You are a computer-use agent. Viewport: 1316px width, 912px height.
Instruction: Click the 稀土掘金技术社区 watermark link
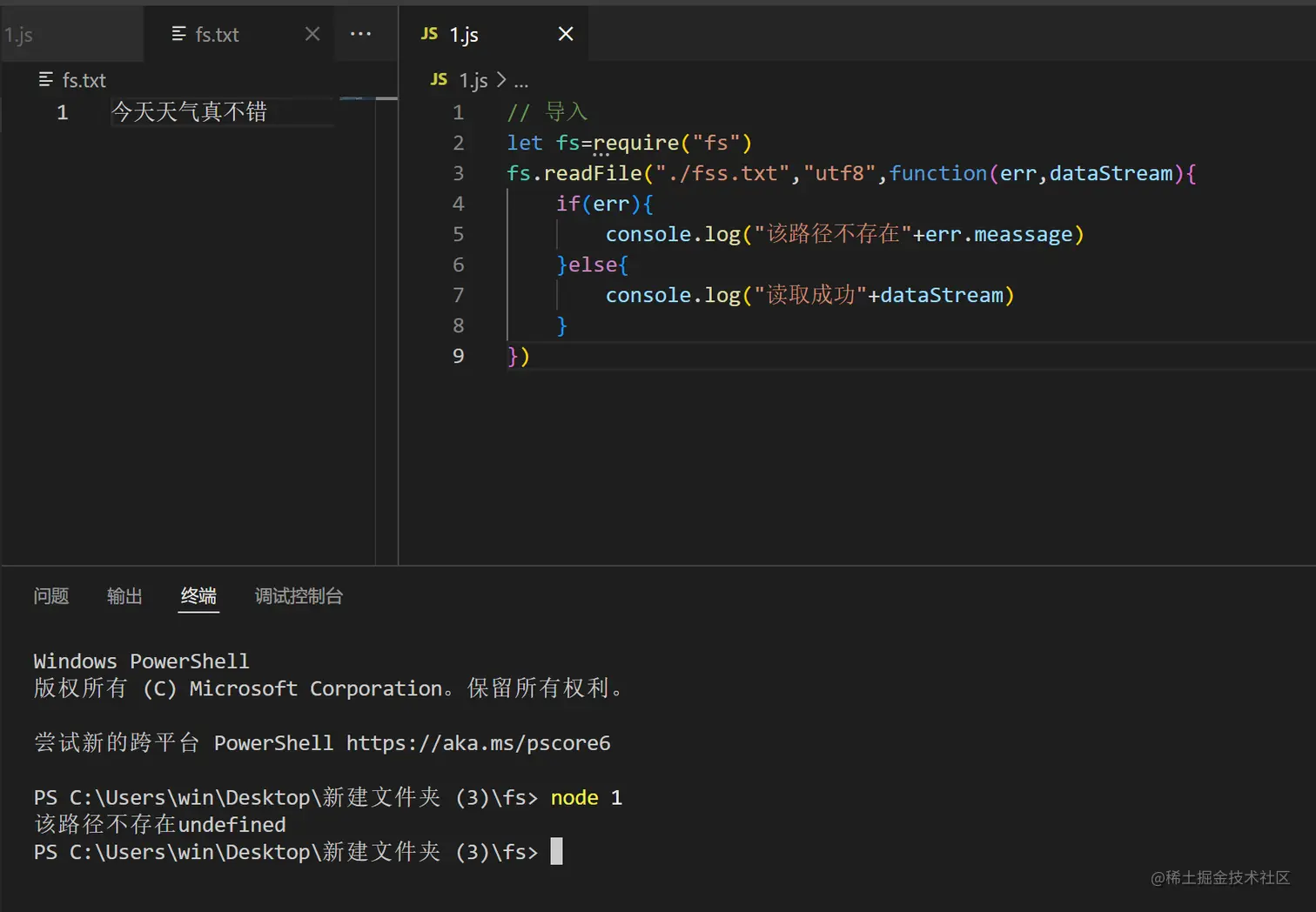click(1221, 879)
